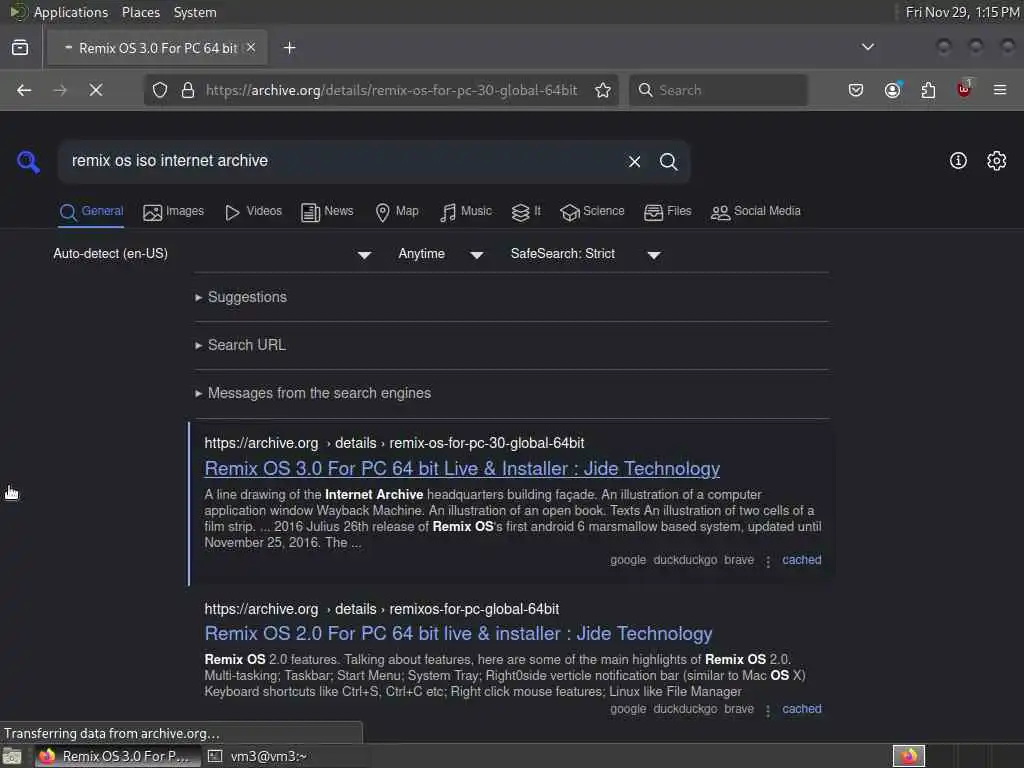Close the Remix OS 3.0 tab

point(251,48)
